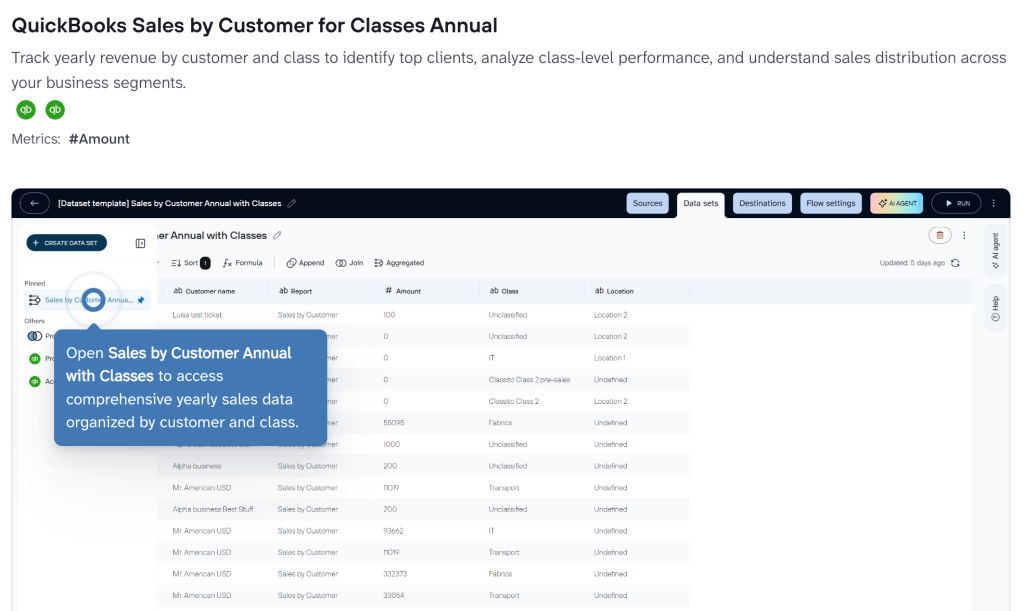Open the data set three-dot options menu
Screen dimensions: 1024x611
(964, 235)
